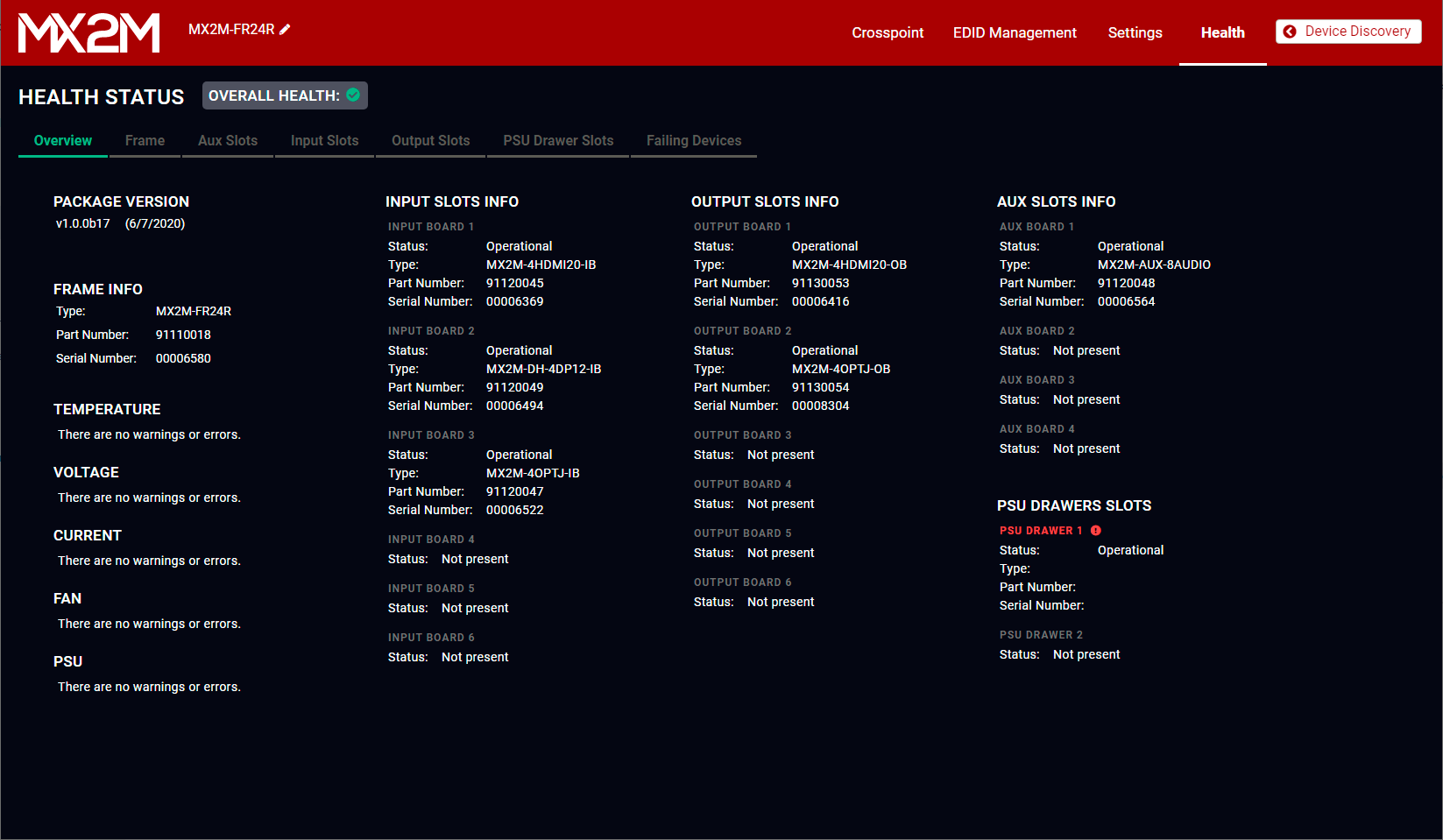Switch to the Output Slots tab

point(431,141)
